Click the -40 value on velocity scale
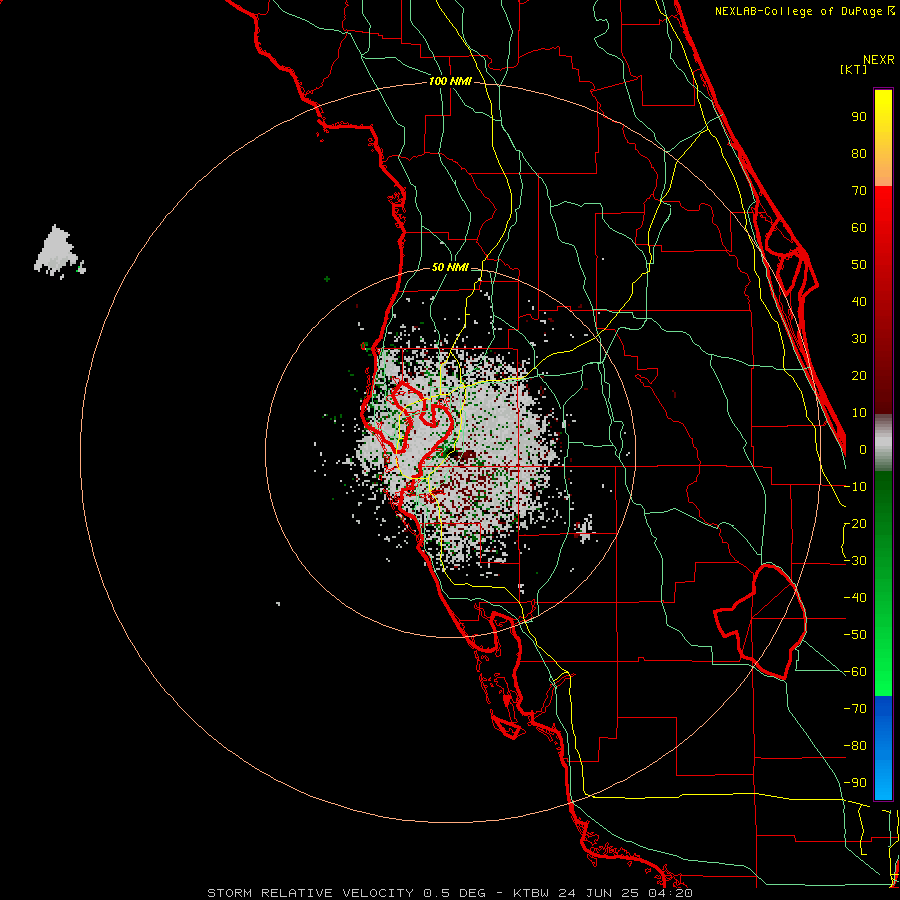Viewport: 900px width, 900px height. pyautogui.click(x=855, y=598)
